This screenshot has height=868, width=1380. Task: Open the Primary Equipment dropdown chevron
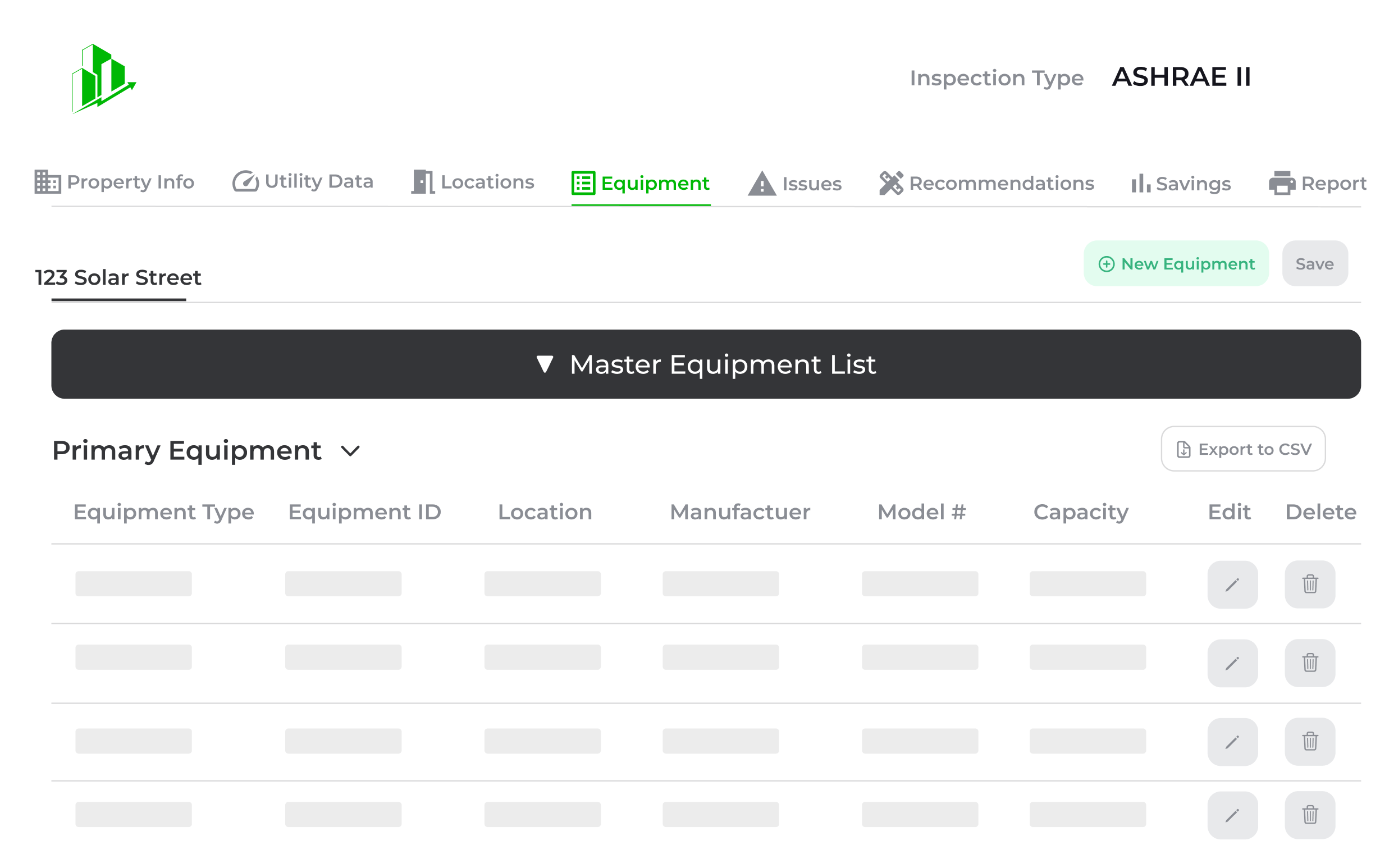[350, 451]
